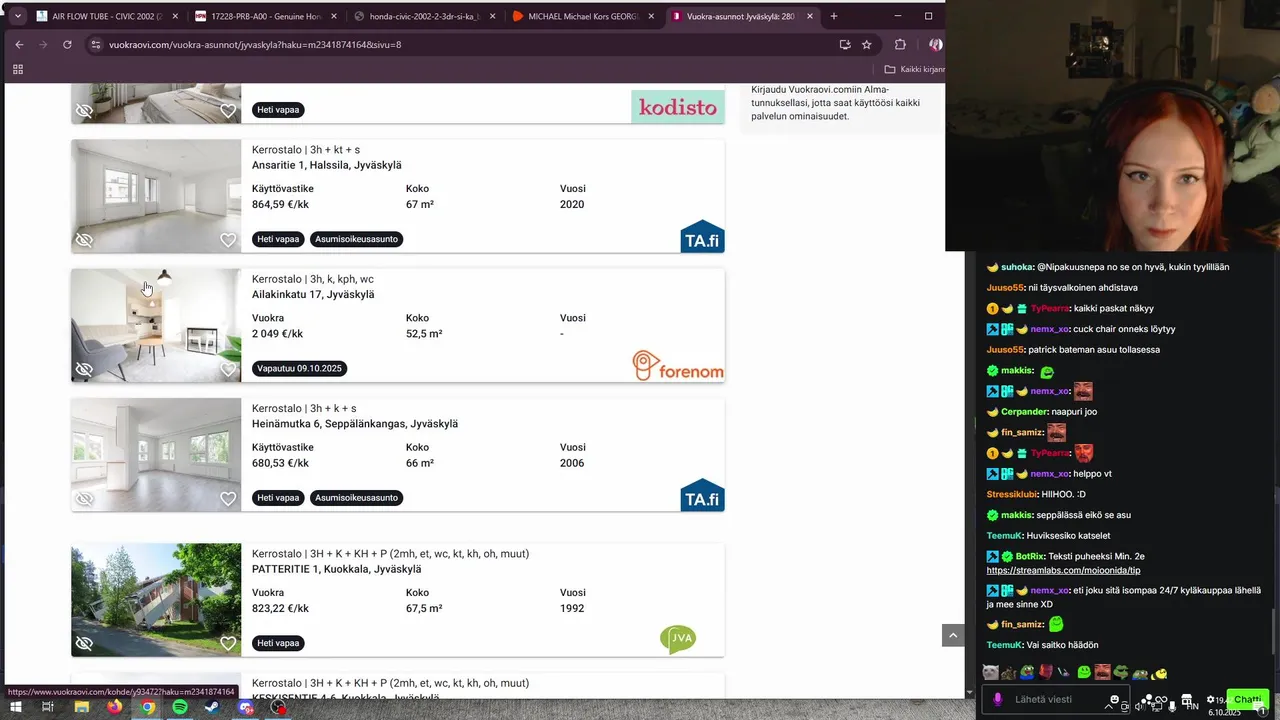Image resolution: width=1280 pixels, height=720 pixels.
Task: Click the Ailakinkatu 17 apartment photo
Action: (x=156, y=325)
